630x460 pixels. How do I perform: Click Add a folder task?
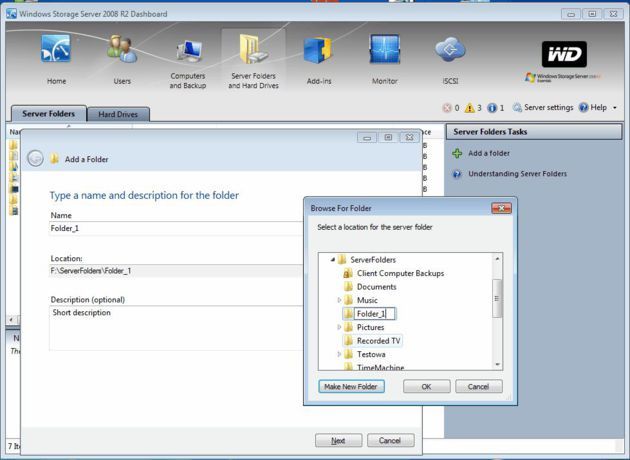pyautogui.click(x=489, y=153)
